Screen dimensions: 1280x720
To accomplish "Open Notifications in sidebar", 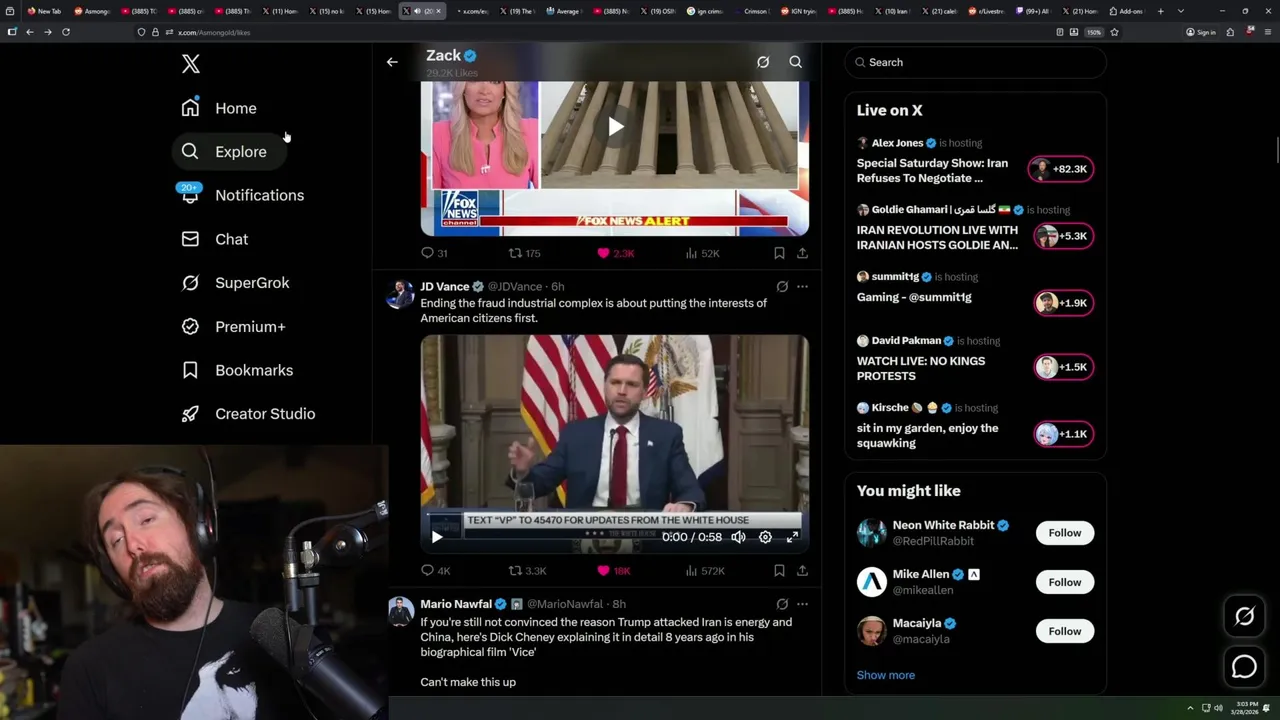I will point(241,195).
